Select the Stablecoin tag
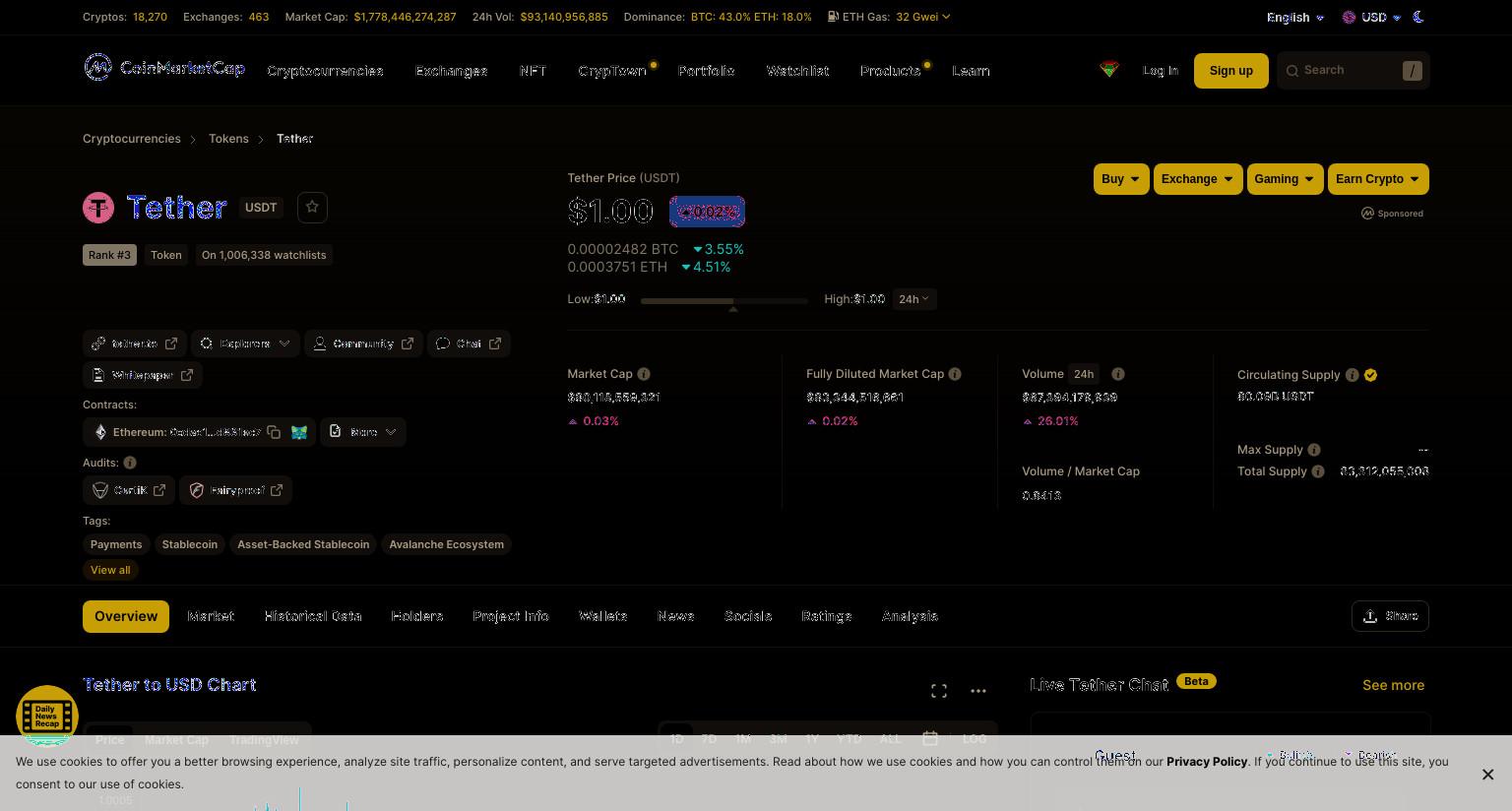The image size is (1512, 811). click(x=190, y=544)
